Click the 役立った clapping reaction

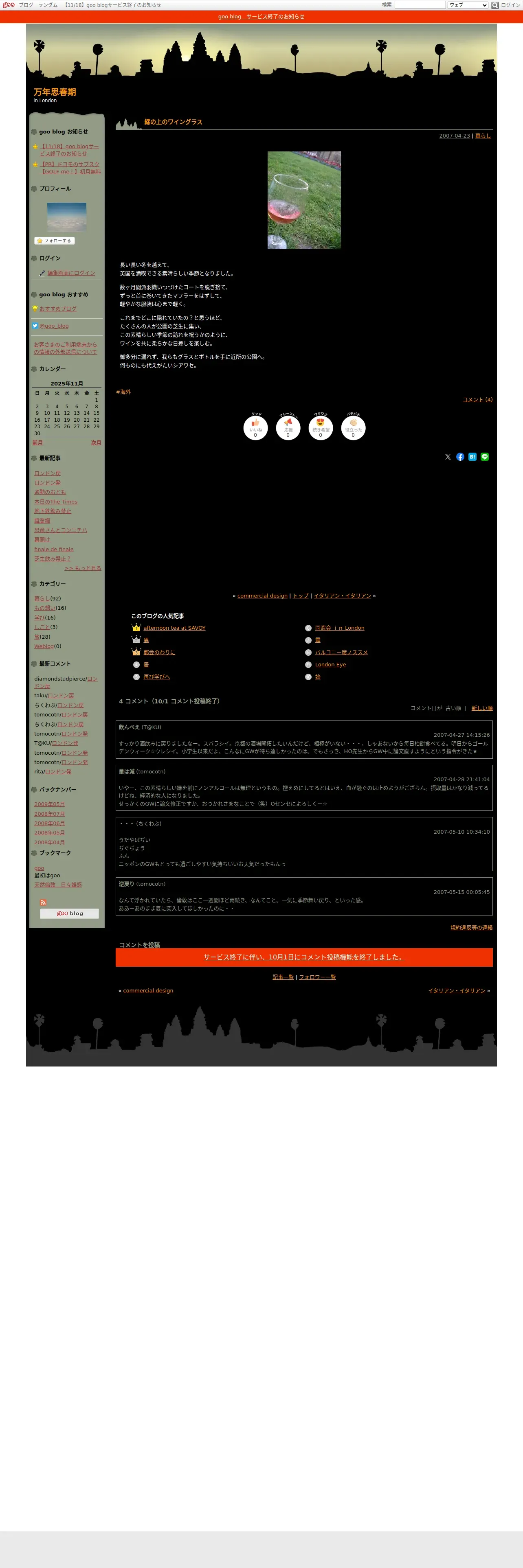tap(353, 427)
